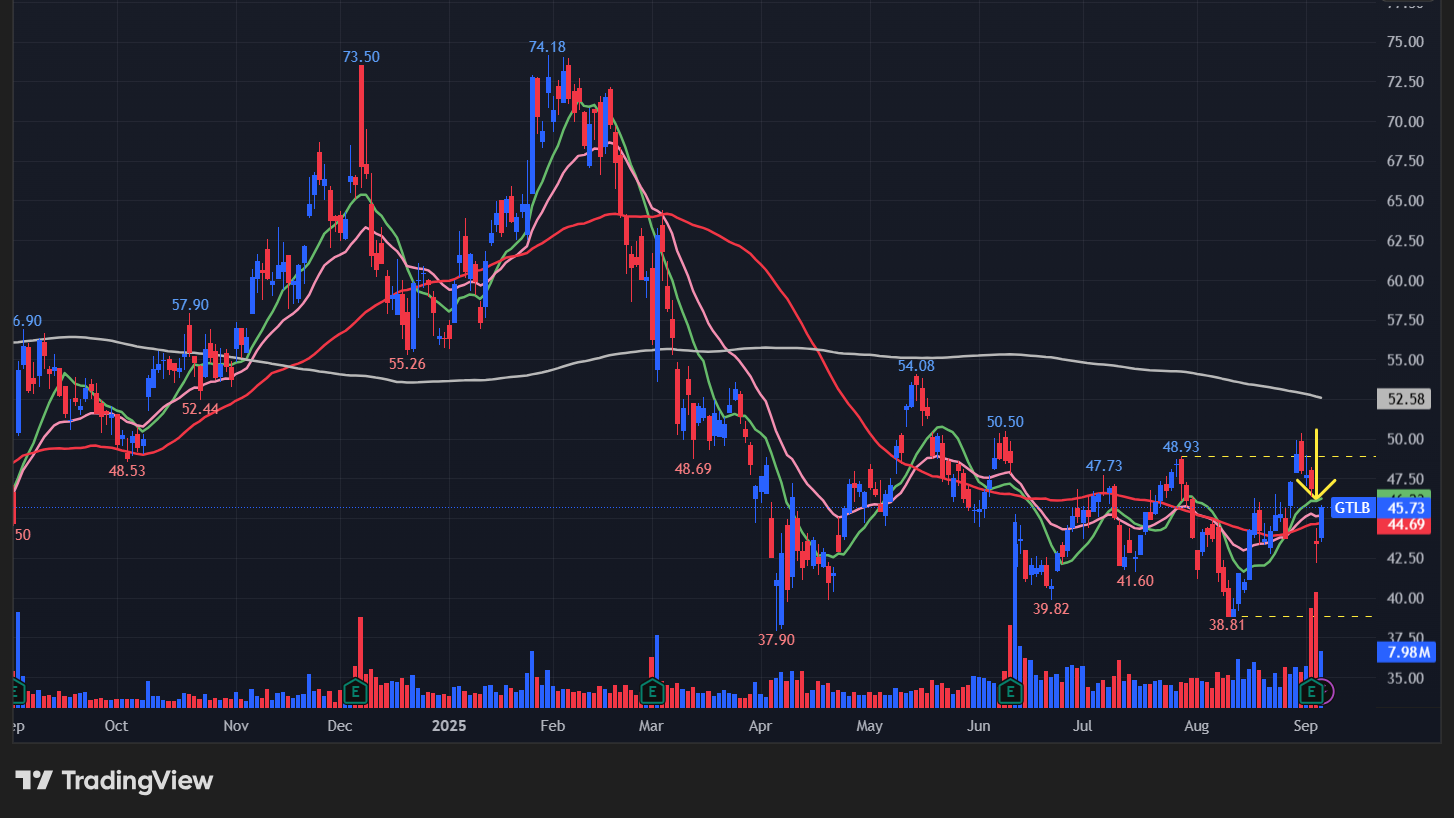Click Dec on the time axis
Screen dimensions: 1454x818
(339, 726)
